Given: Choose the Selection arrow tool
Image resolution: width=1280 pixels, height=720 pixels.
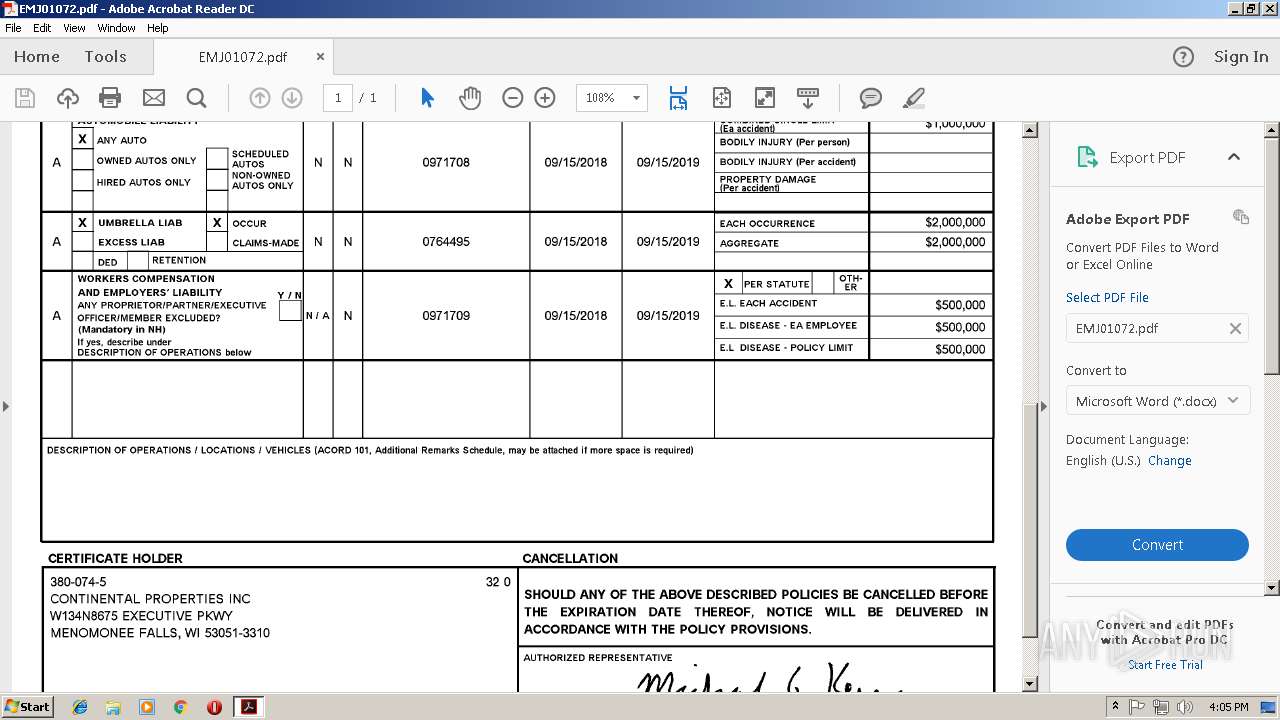Looking at the screenshot, I should click(428, 98).
